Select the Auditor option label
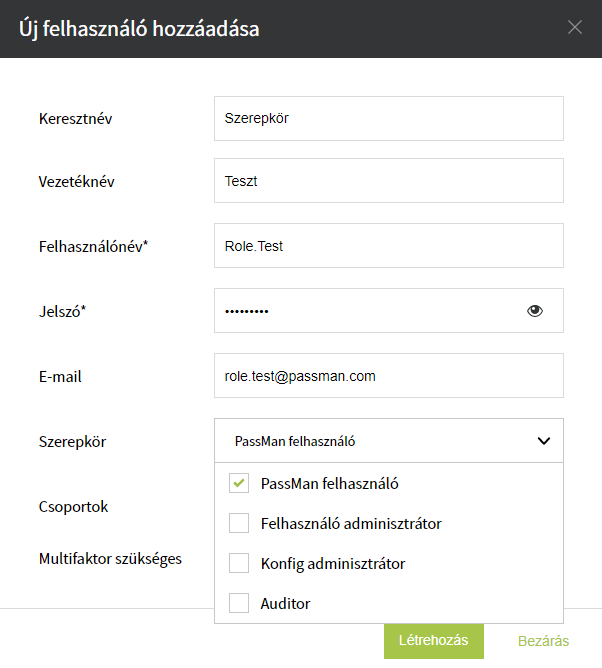The image size is (602, 668). click(x=285, y=604)
